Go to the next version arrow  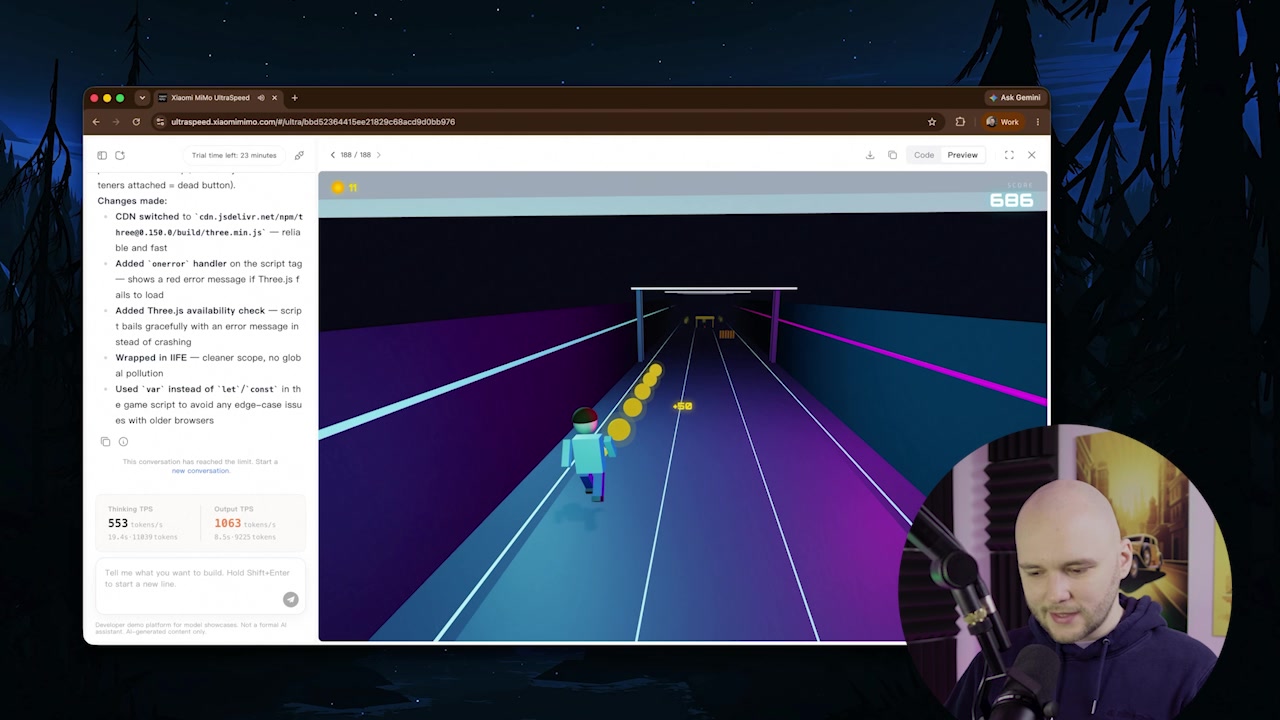(x=378, y=155)
